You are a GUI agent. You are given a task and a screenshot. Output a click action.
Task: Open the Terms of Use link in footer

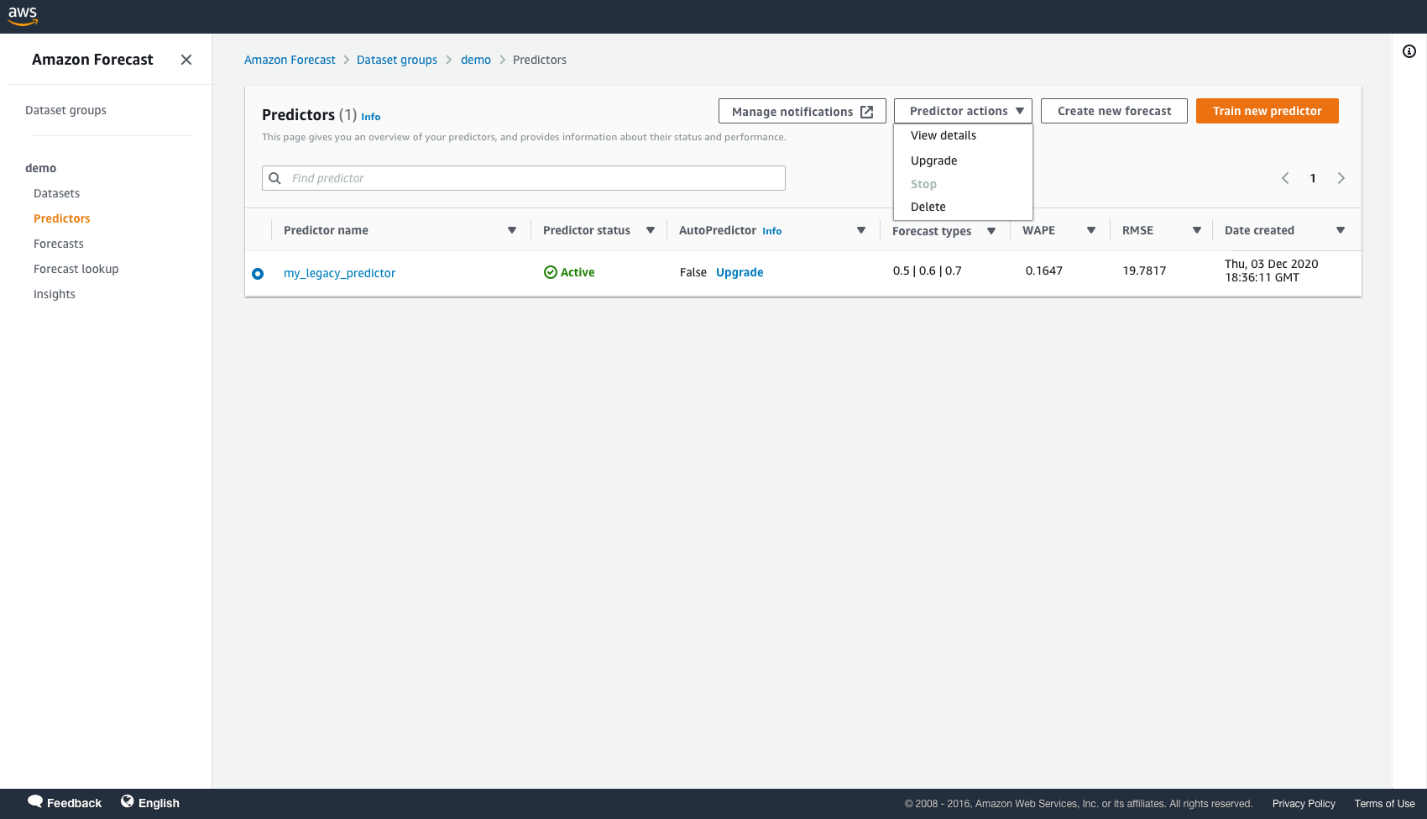[x=1385, y=804]
